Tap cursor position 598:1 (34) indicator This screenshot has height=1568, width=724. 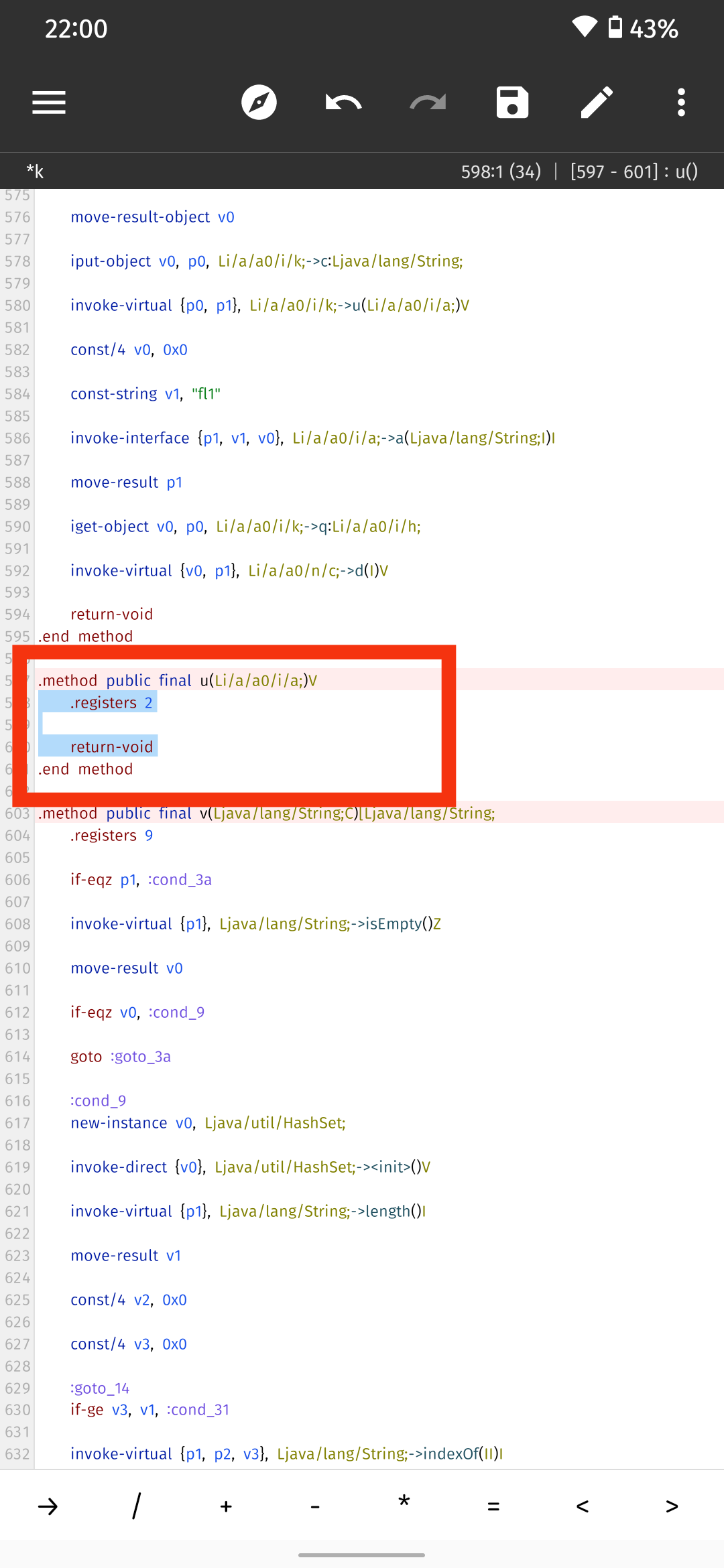tap(501, 172)
